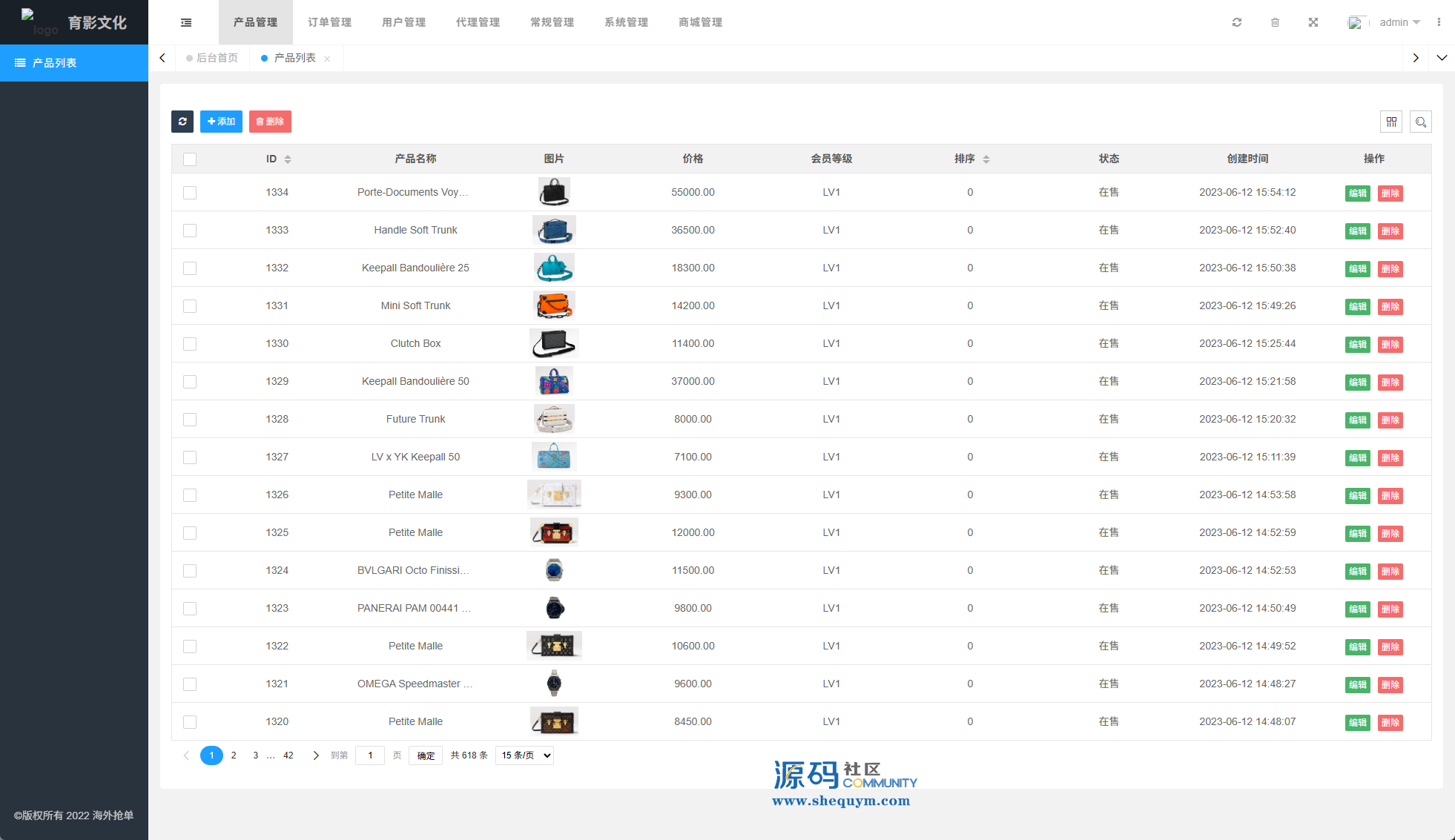Click the blue 添加 button
Screen dimensions: 1455x840
(x=221, y=122)
